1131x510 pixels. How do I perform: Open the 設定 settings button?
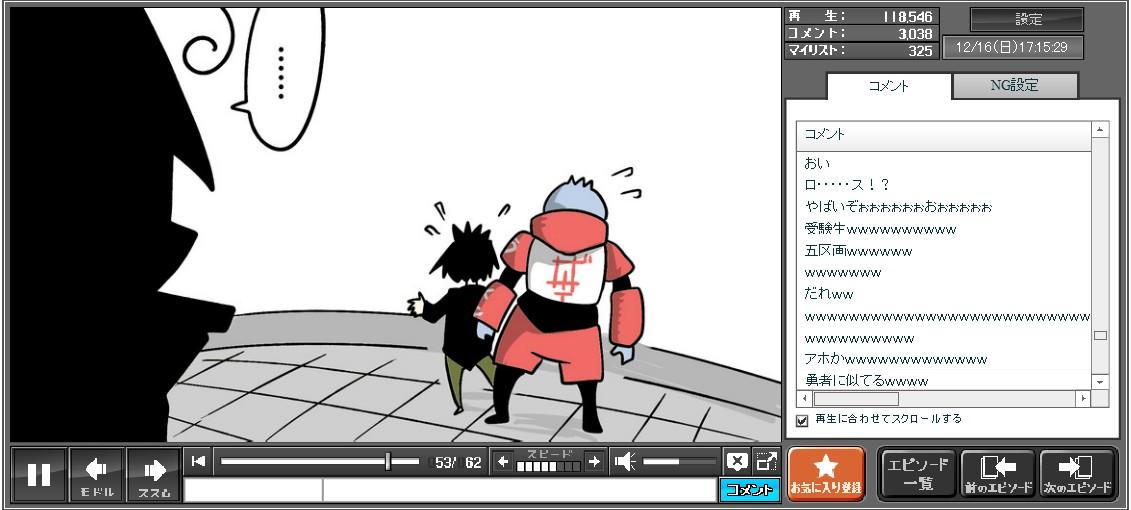coord(1027,20)
